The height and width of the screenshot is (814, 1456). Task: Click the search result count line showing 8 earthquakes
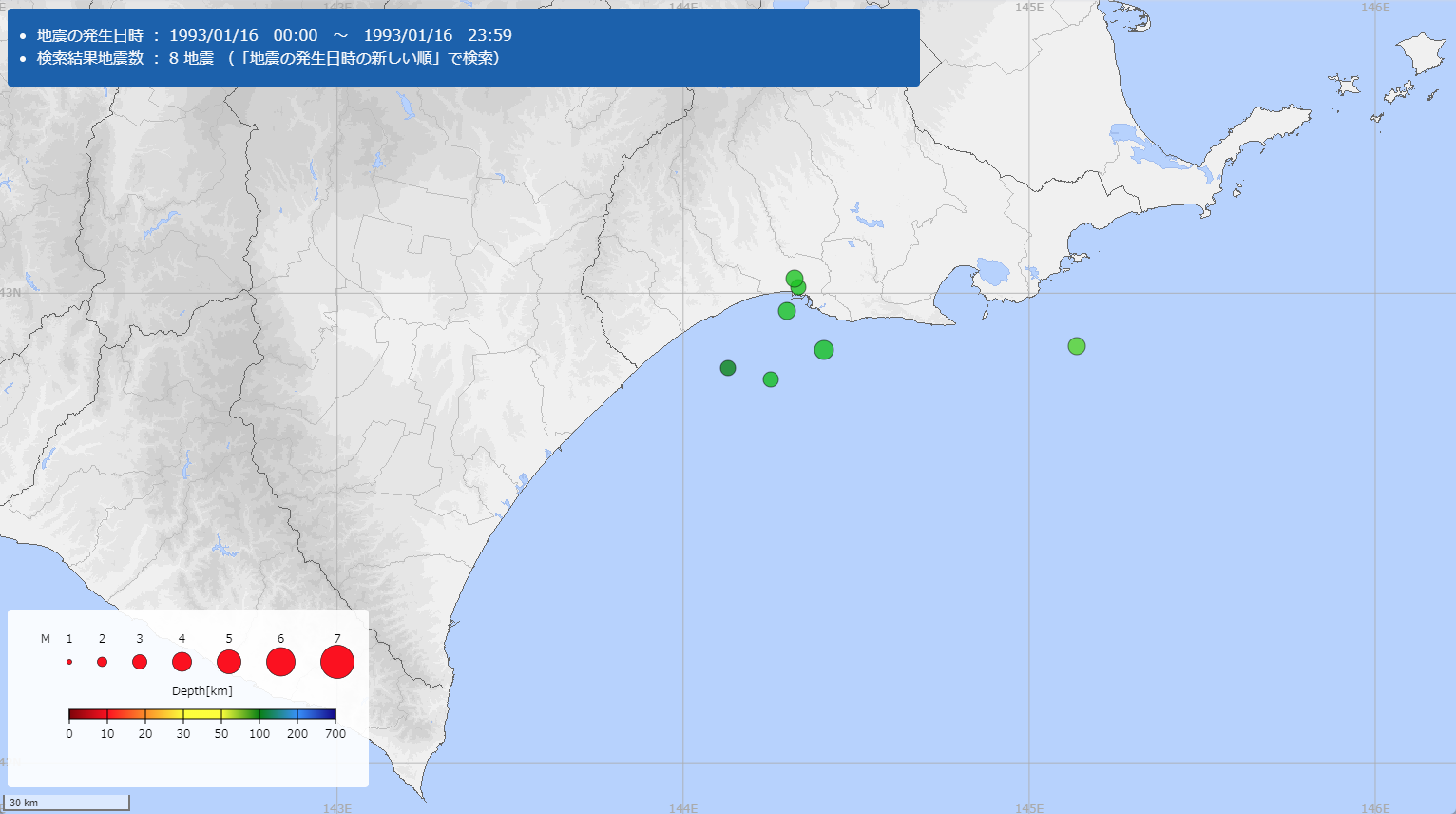[268, 58]
